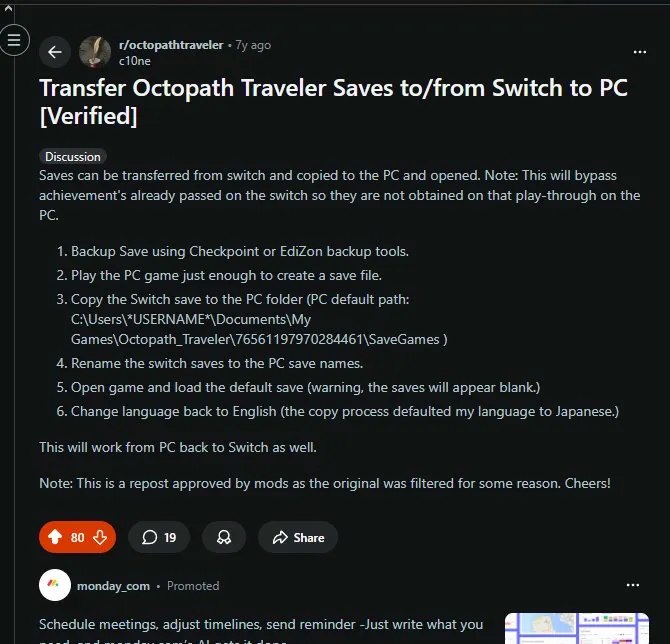Collapse the top bar with the caret

[8, 8]
